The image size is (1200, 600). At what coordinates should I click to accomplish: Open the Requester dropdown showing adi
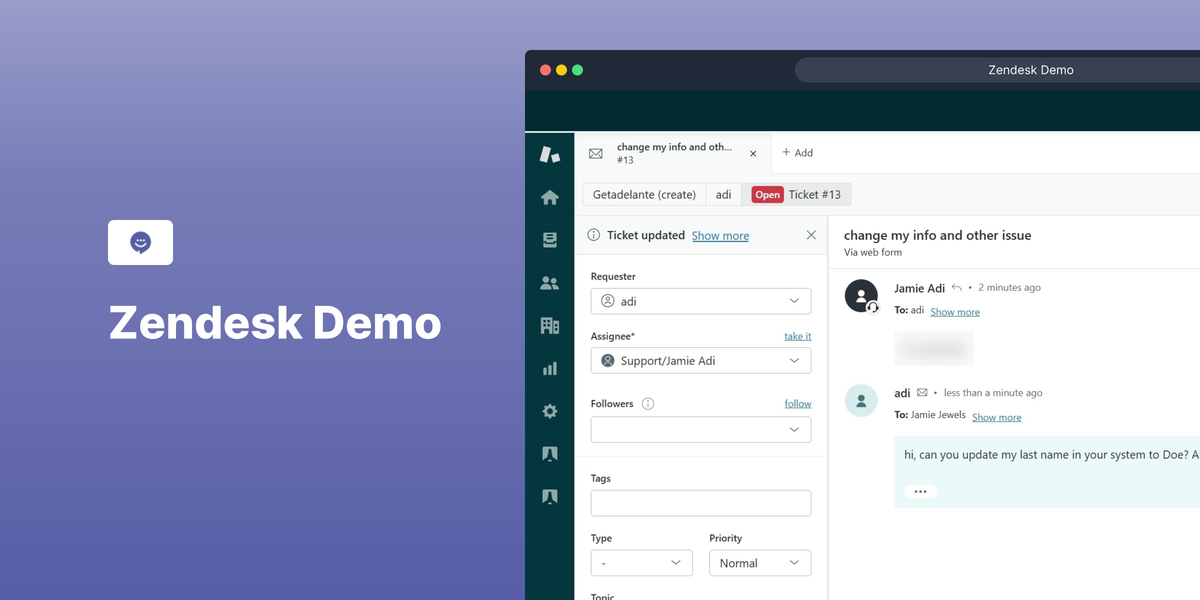coord(701,301)
